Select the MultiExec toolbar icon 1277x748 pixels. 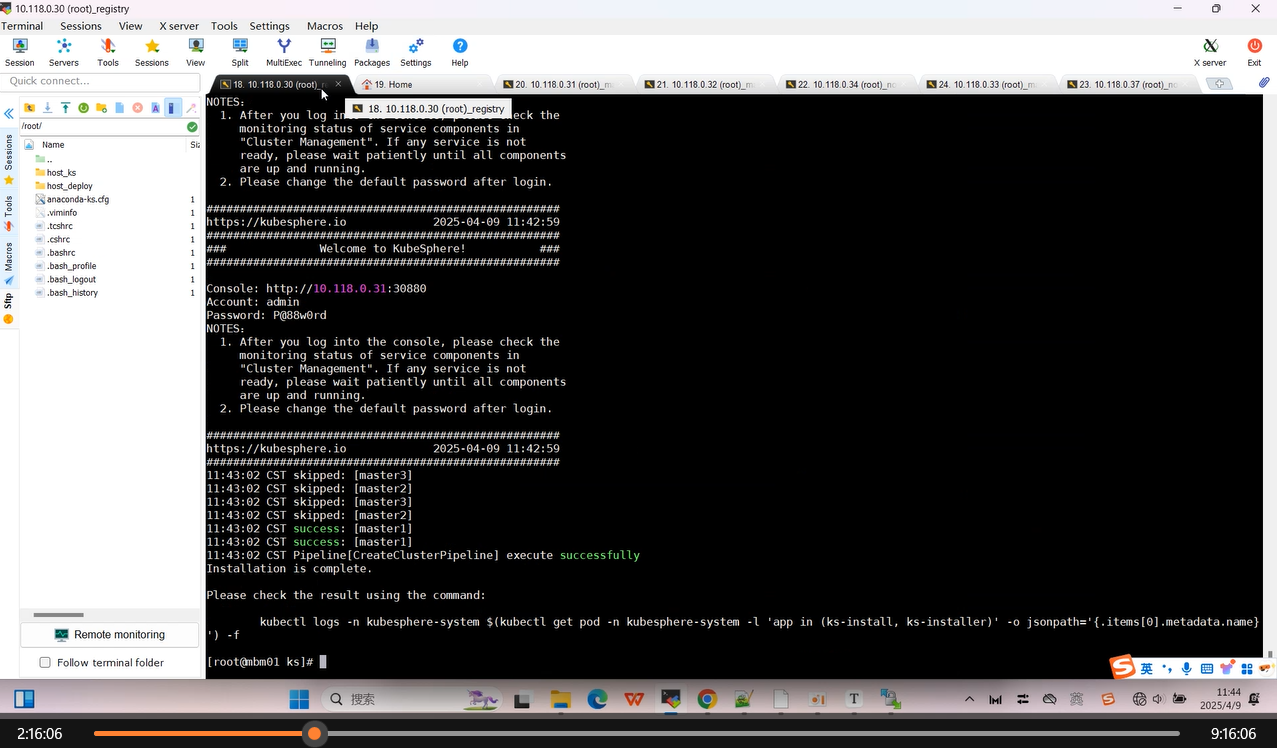[283, 51]
